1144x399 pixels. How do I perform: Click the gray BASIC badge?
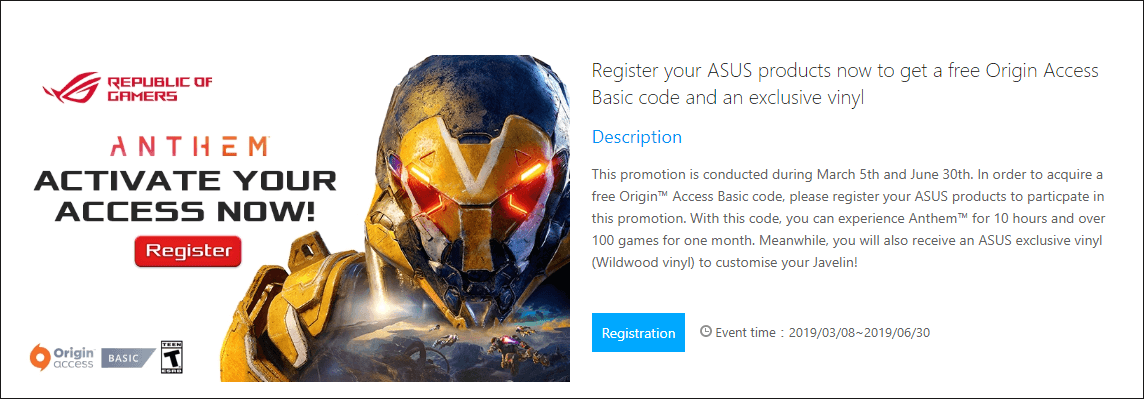128,358
